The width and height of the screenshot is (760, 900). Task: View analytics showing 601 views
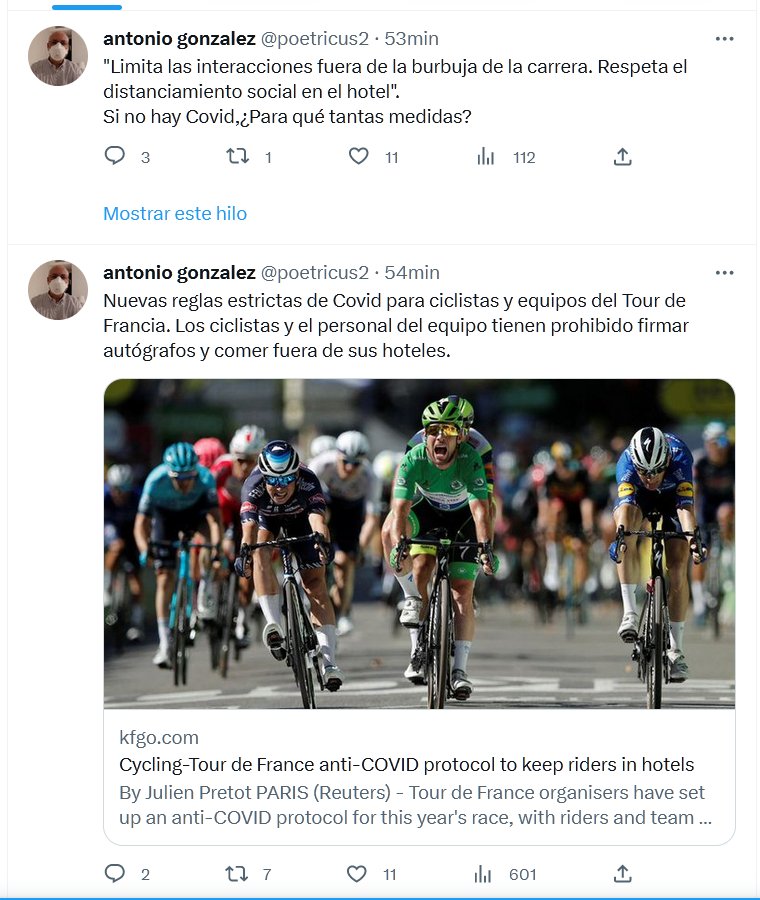[x=486, y=874]
